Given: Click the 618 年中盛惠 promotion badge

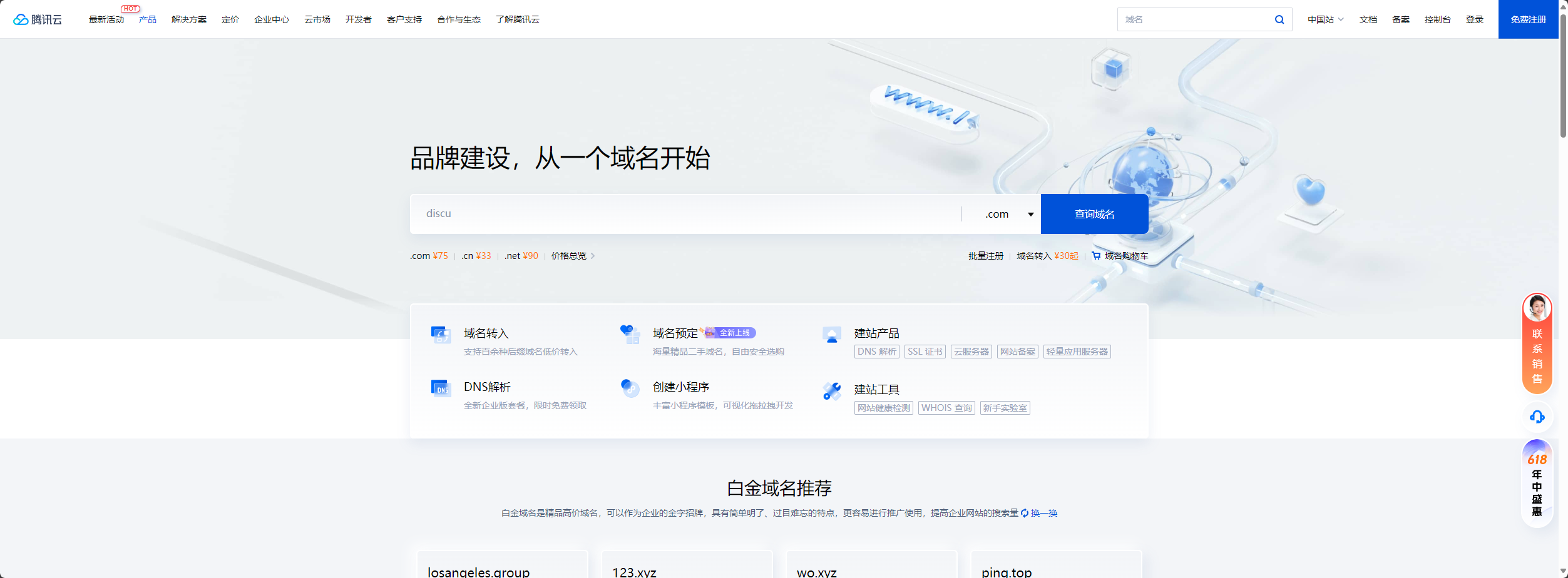Looking at the screenshot, I should [1537, 485].
